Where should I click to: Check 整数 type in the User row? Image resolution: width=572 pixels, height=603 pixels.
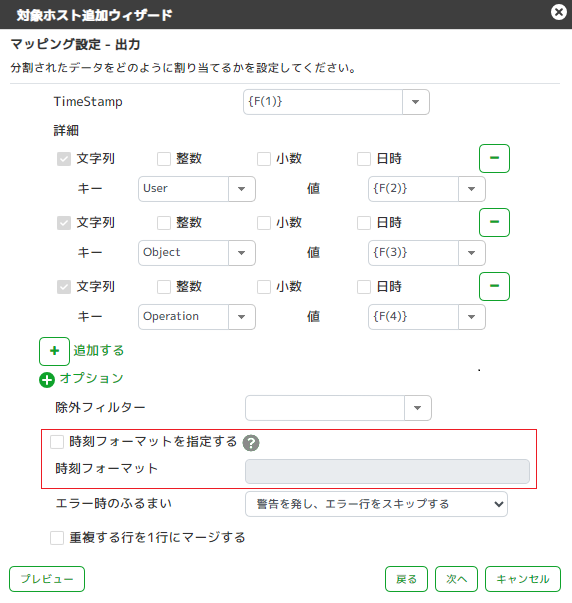164,159
